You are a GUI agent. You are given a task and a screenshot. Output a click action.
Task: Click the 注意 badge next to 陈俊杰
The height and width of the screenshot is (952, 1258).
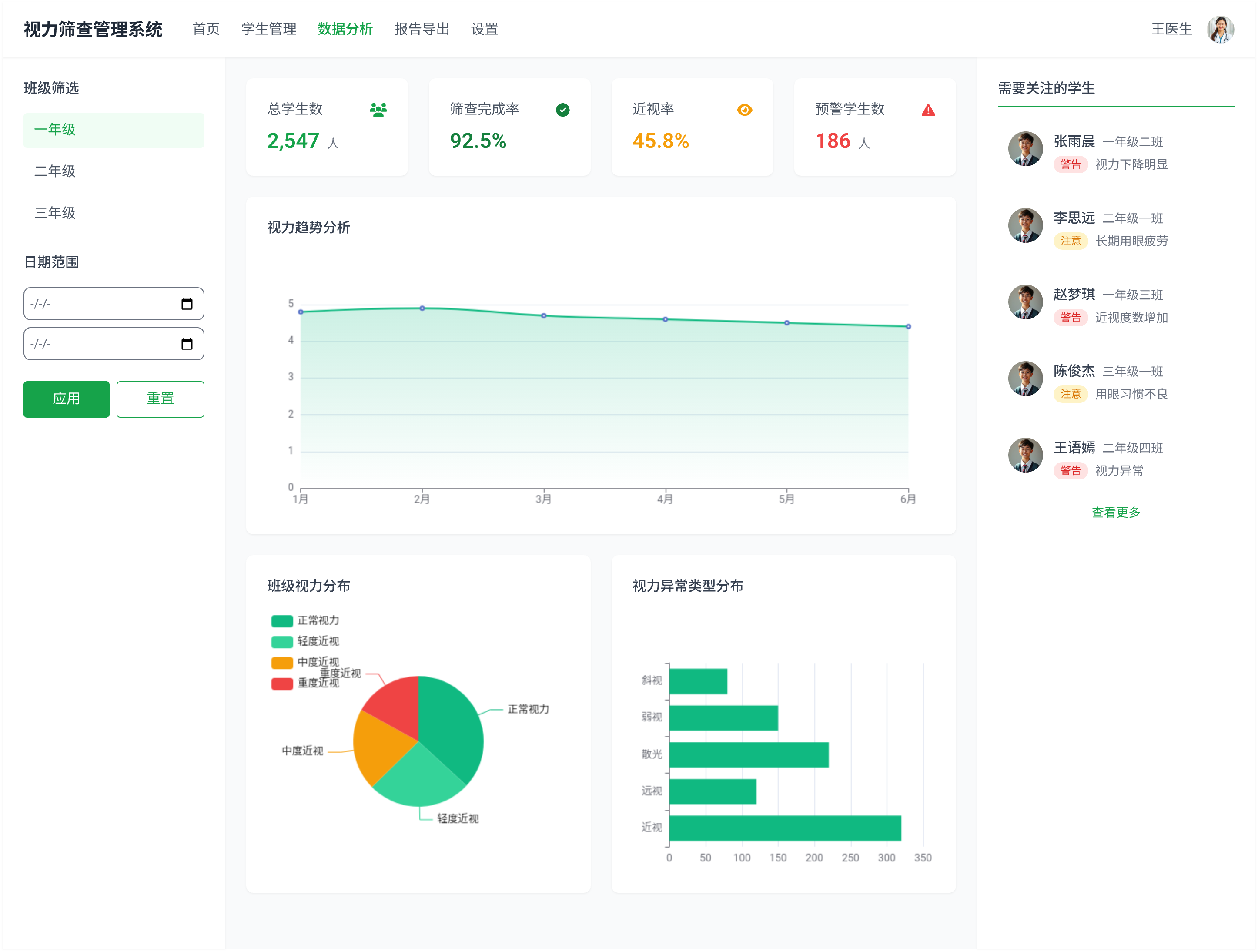(1071, 394)
